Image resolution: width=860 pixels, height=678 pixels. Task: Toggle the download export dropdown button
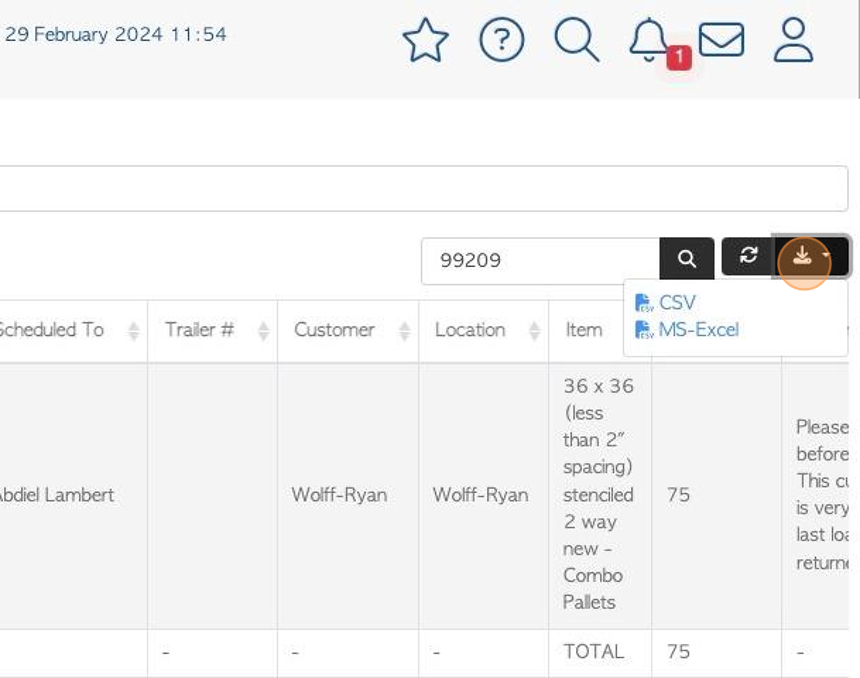click(811, 256)
